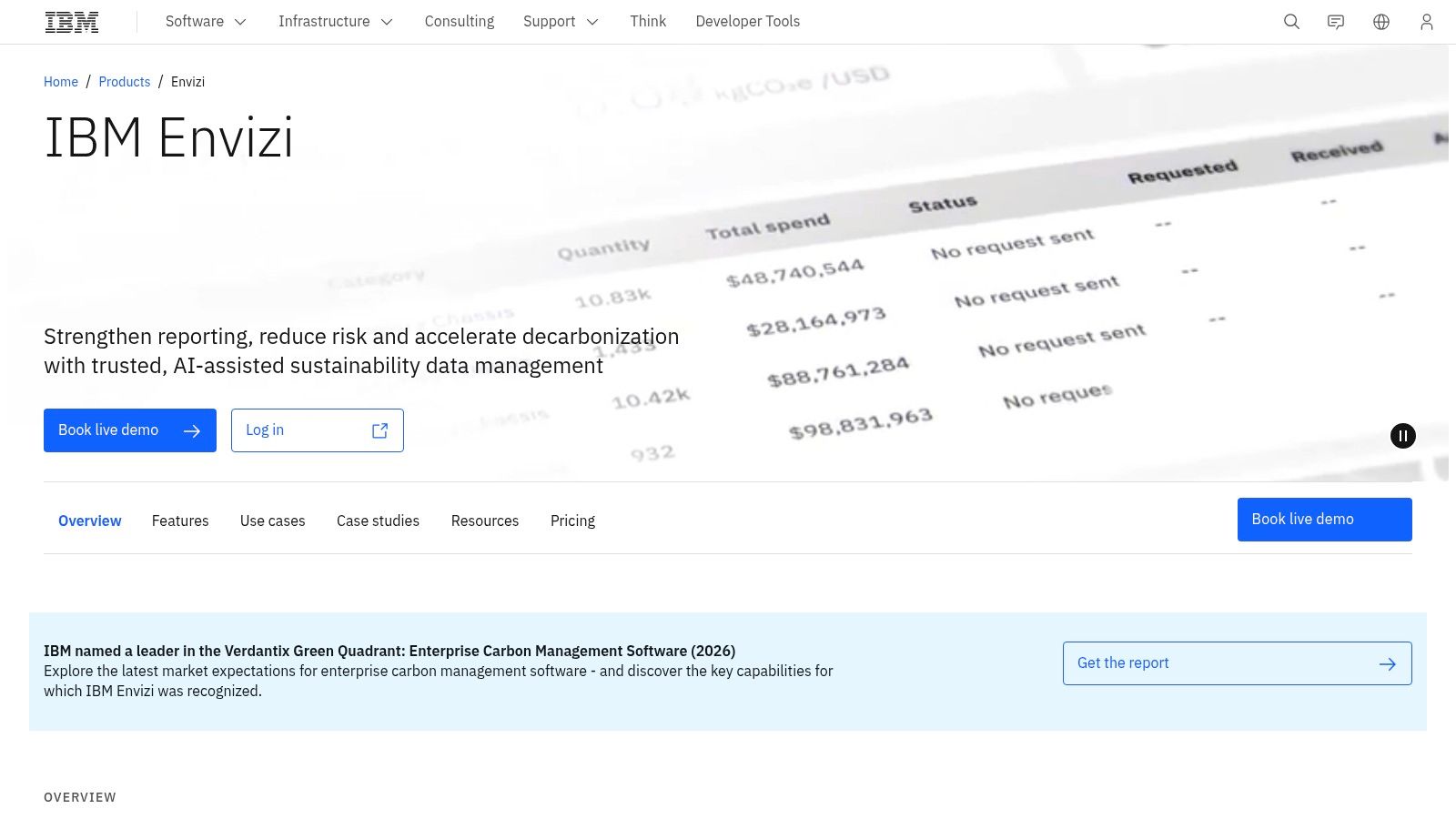Expand the Infrastructure menu
The height and width of the screenshot is (819, 1456).
pos(335,21)
